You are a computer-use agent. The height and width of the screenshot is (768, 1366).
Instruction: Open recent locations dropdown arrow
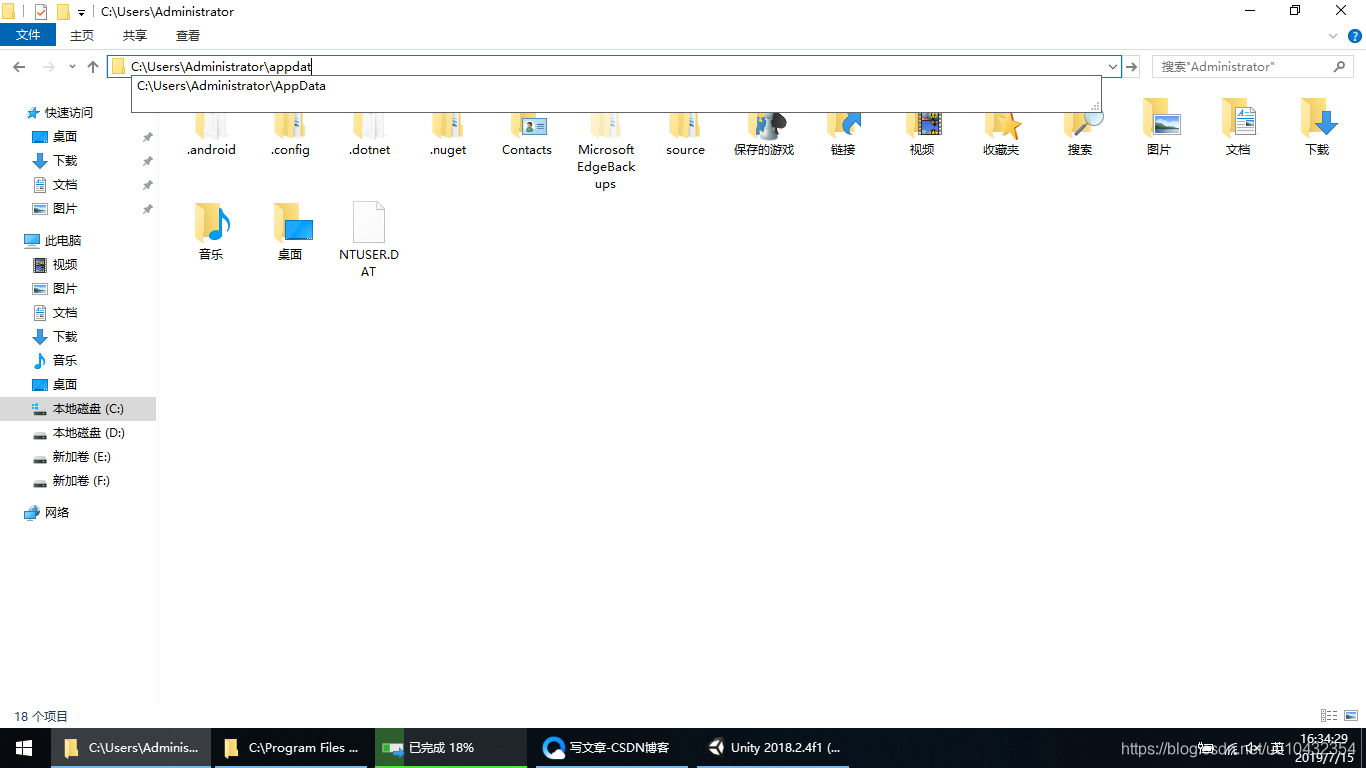(x=72, y=67)
